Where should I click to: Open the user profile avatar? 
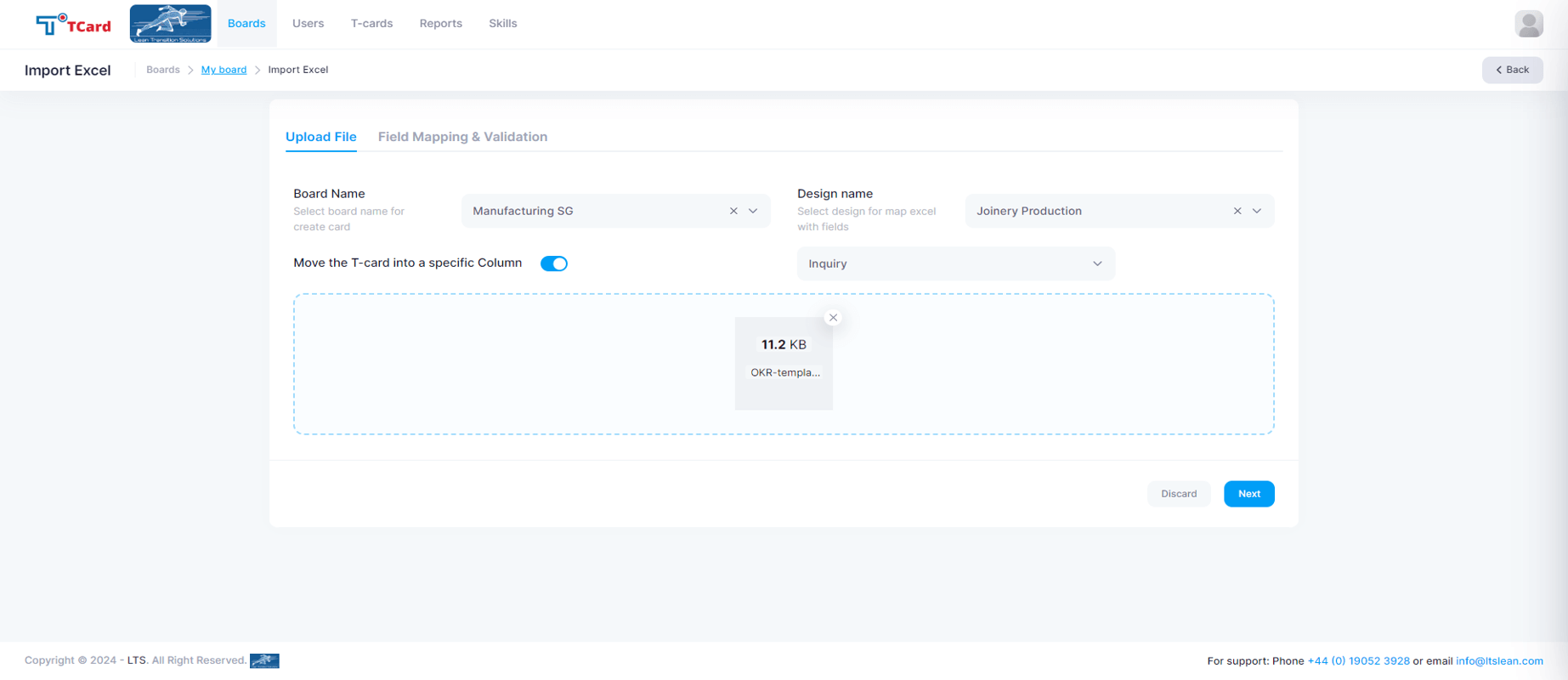[1528, 24]
